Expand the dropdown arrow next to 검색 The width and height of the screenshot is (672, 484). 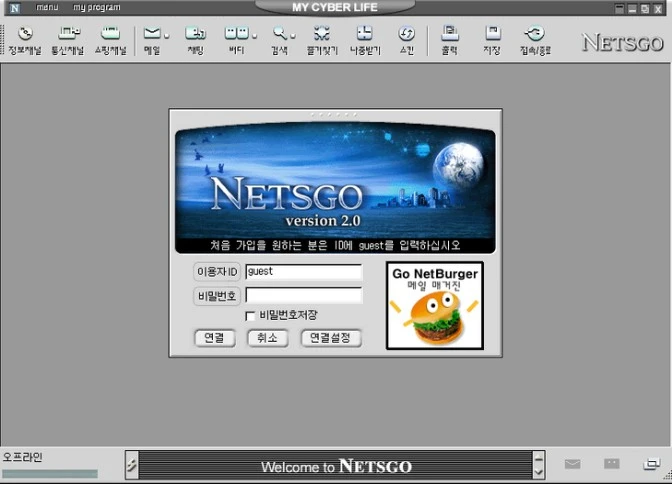coord(293,36)
